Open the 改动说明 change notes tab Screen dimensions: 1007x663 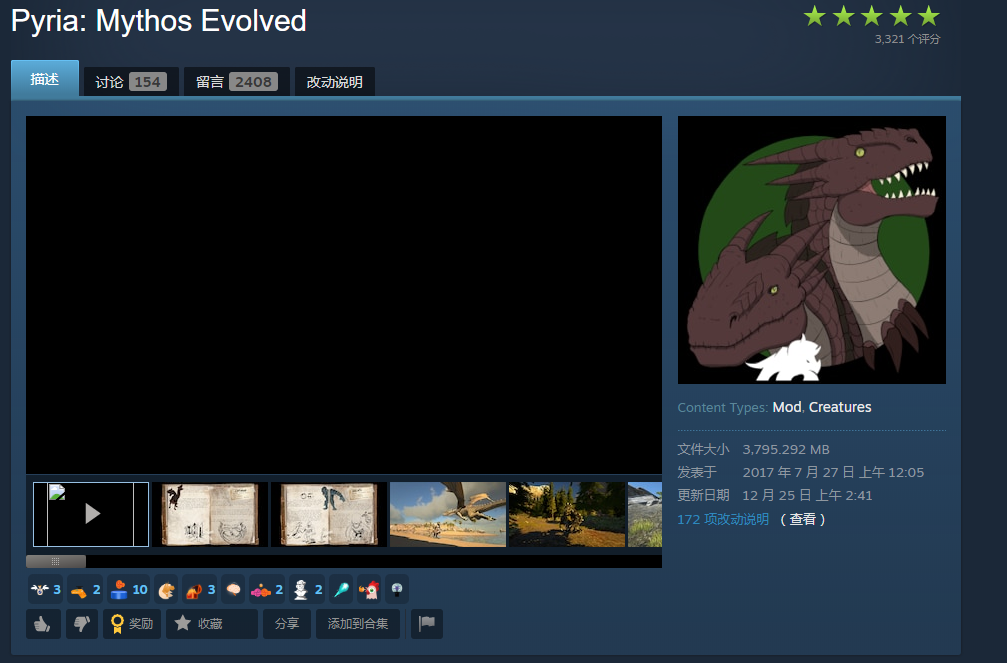(x=334, y=82)
